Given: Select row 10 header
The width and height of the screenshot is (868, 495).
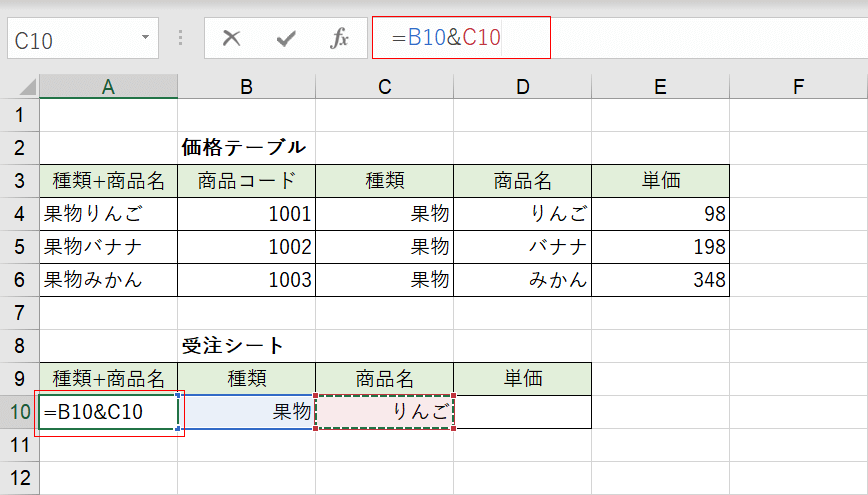Looking at the screenshot, I should pos(19,412).
